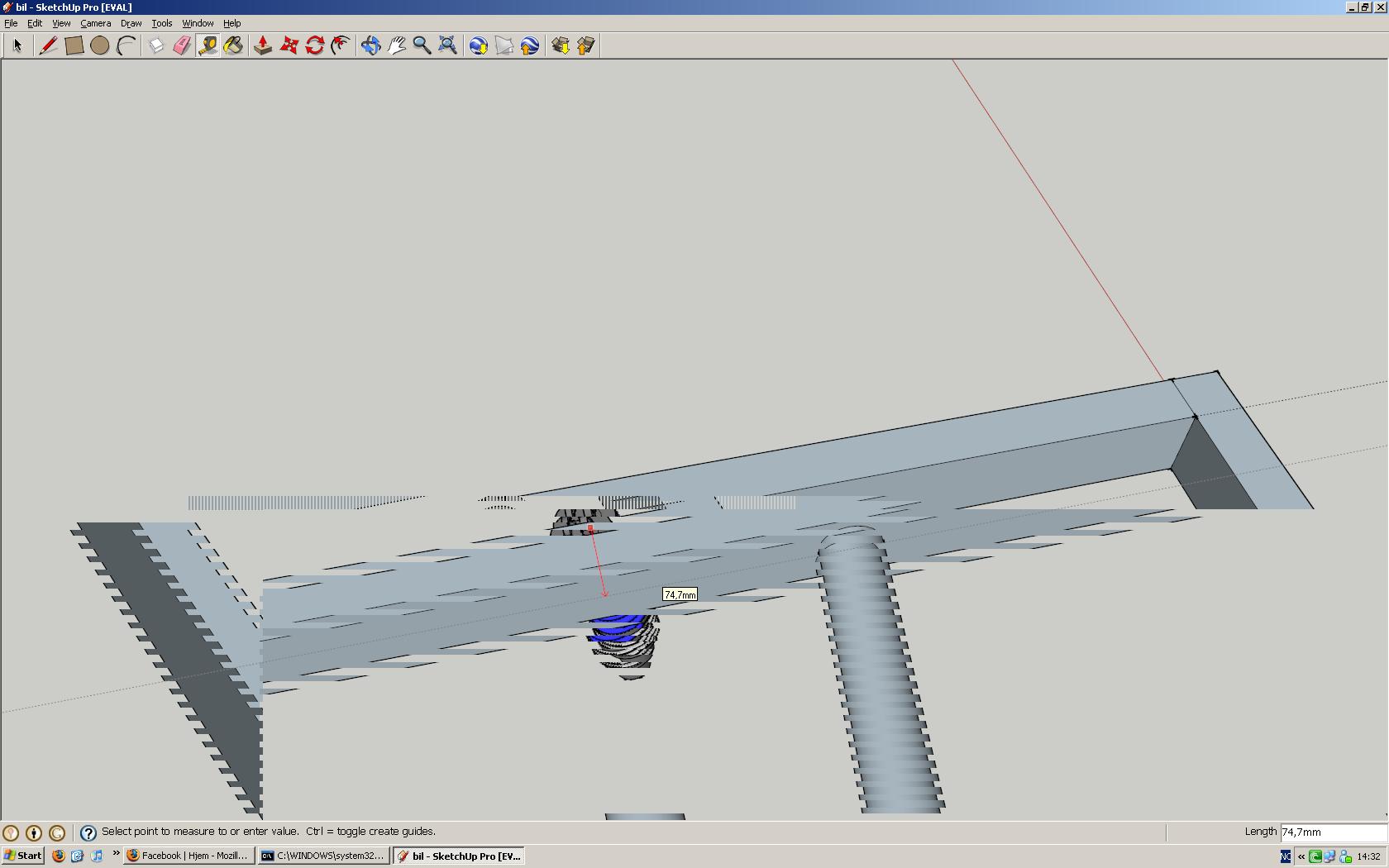This screenshot has height=868, width=1389.
Task: Switch to Facebook Mozilla taskbar window
Action: click(188, 856)
